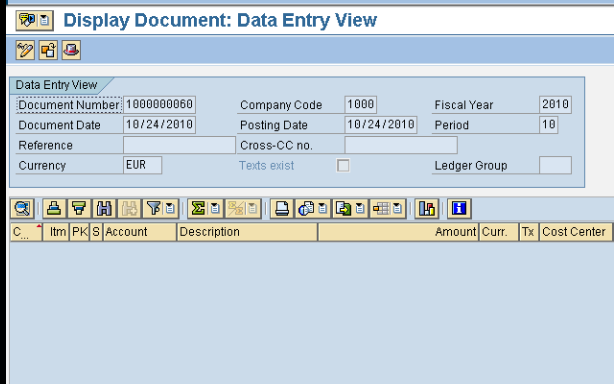Sort table in descending order

79,208
